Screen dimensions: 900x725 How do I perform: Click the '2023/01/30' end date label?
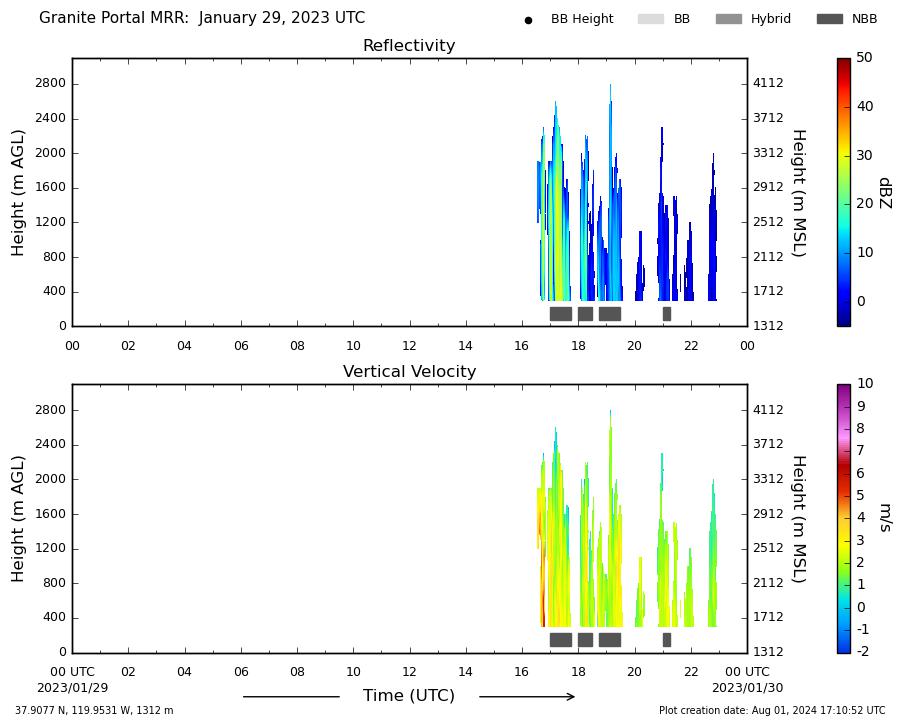747,688
